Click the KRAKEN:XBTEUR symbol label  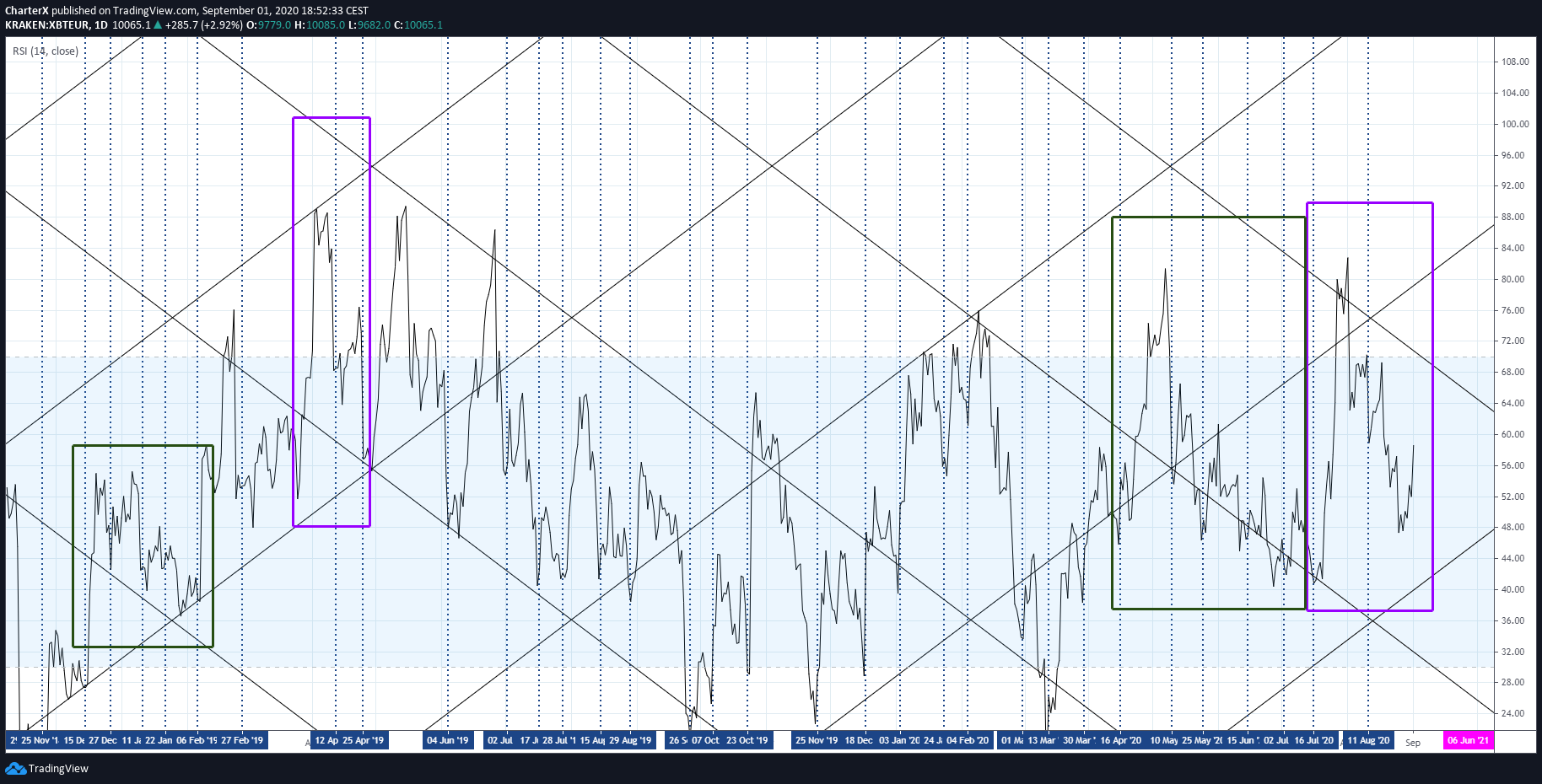point(47,25)
